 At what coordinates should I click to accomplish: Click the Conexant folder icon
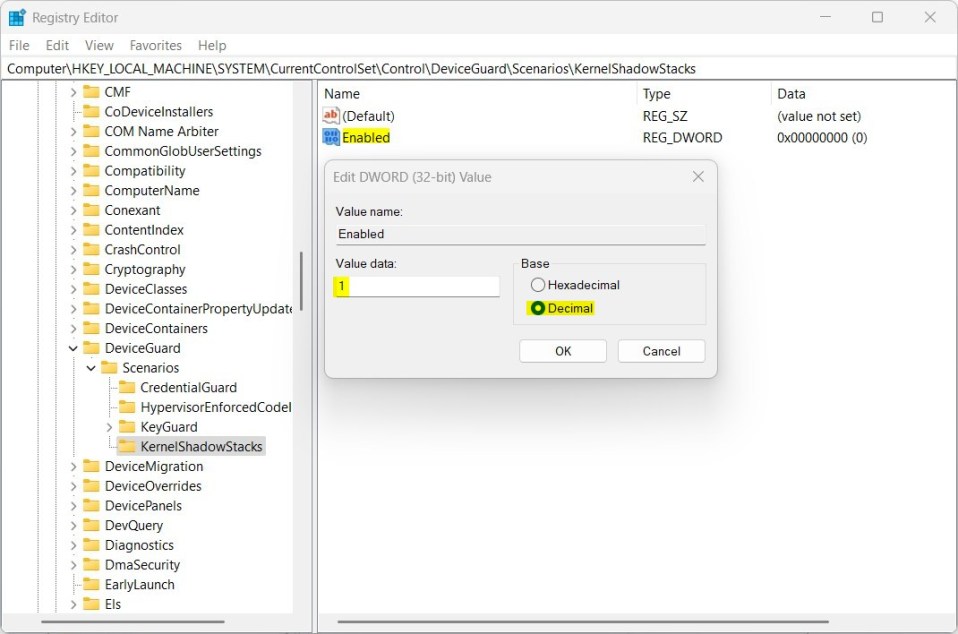coord(91,210)
